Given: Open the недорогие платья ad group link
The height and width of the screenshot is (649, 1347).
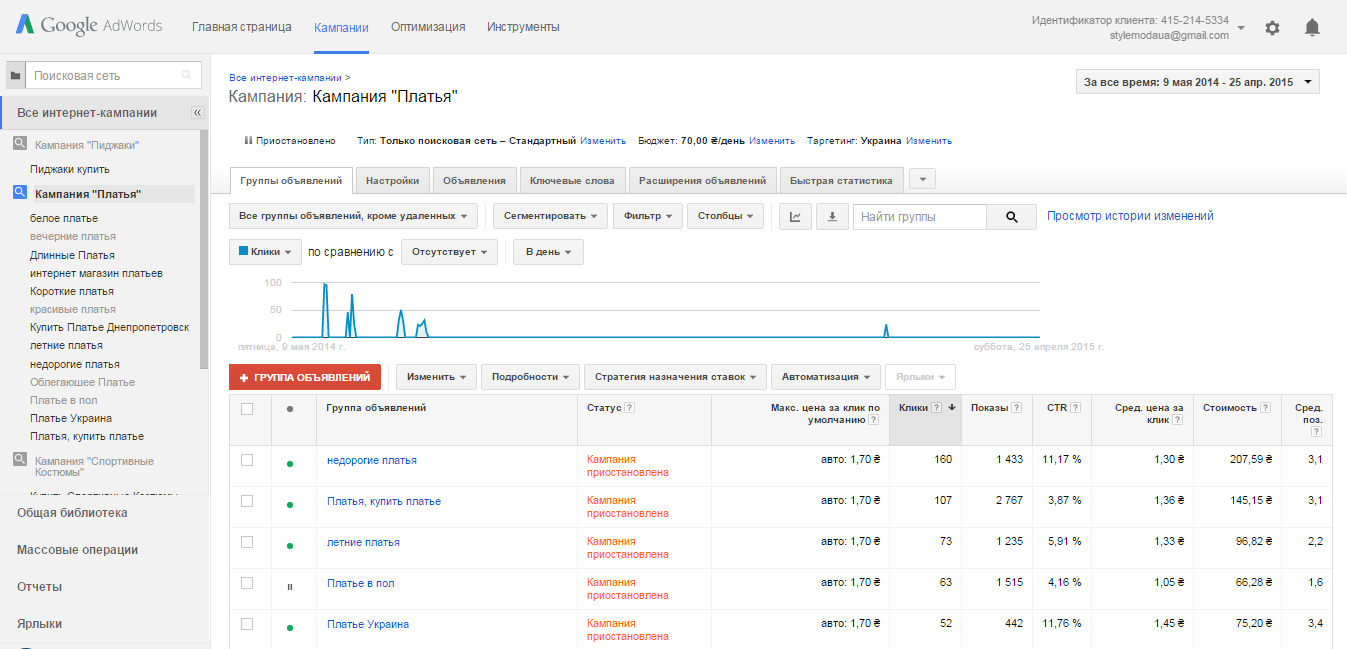Looking at the screenshot, I should tap(372, 460).
